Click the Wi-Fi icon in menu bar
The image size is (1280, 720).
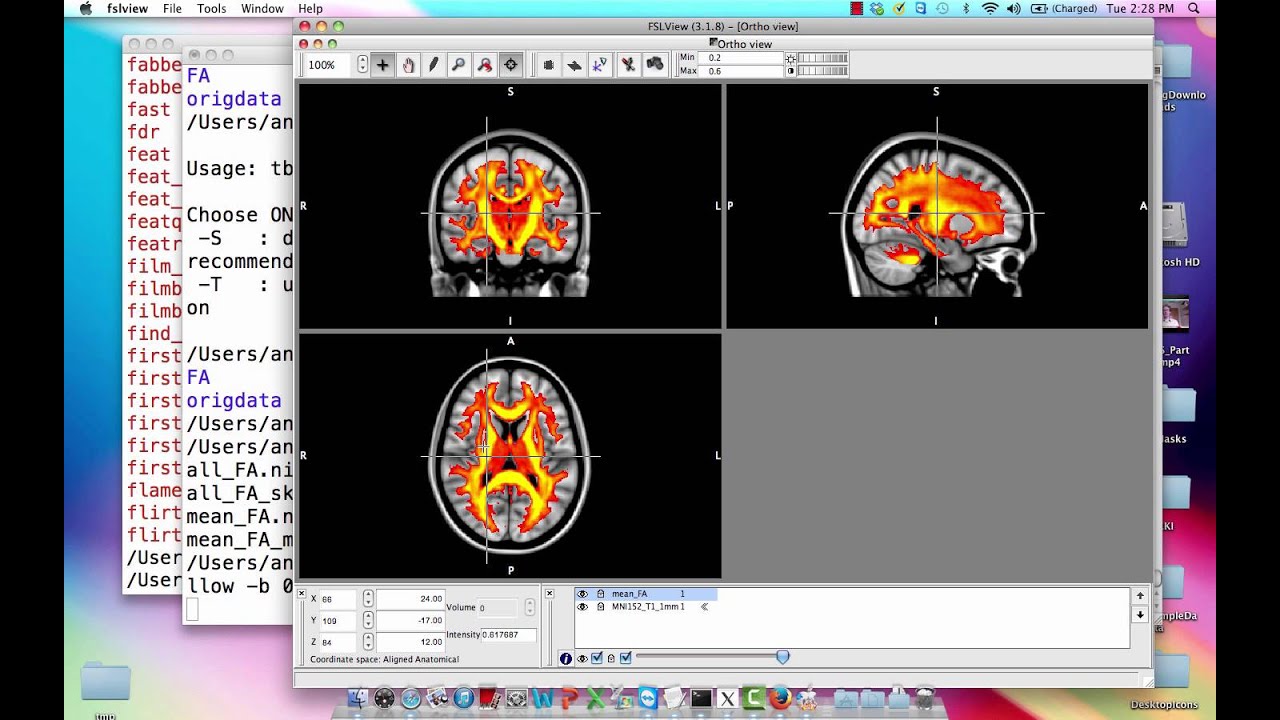pyautogui.click(x=990, y=8)
